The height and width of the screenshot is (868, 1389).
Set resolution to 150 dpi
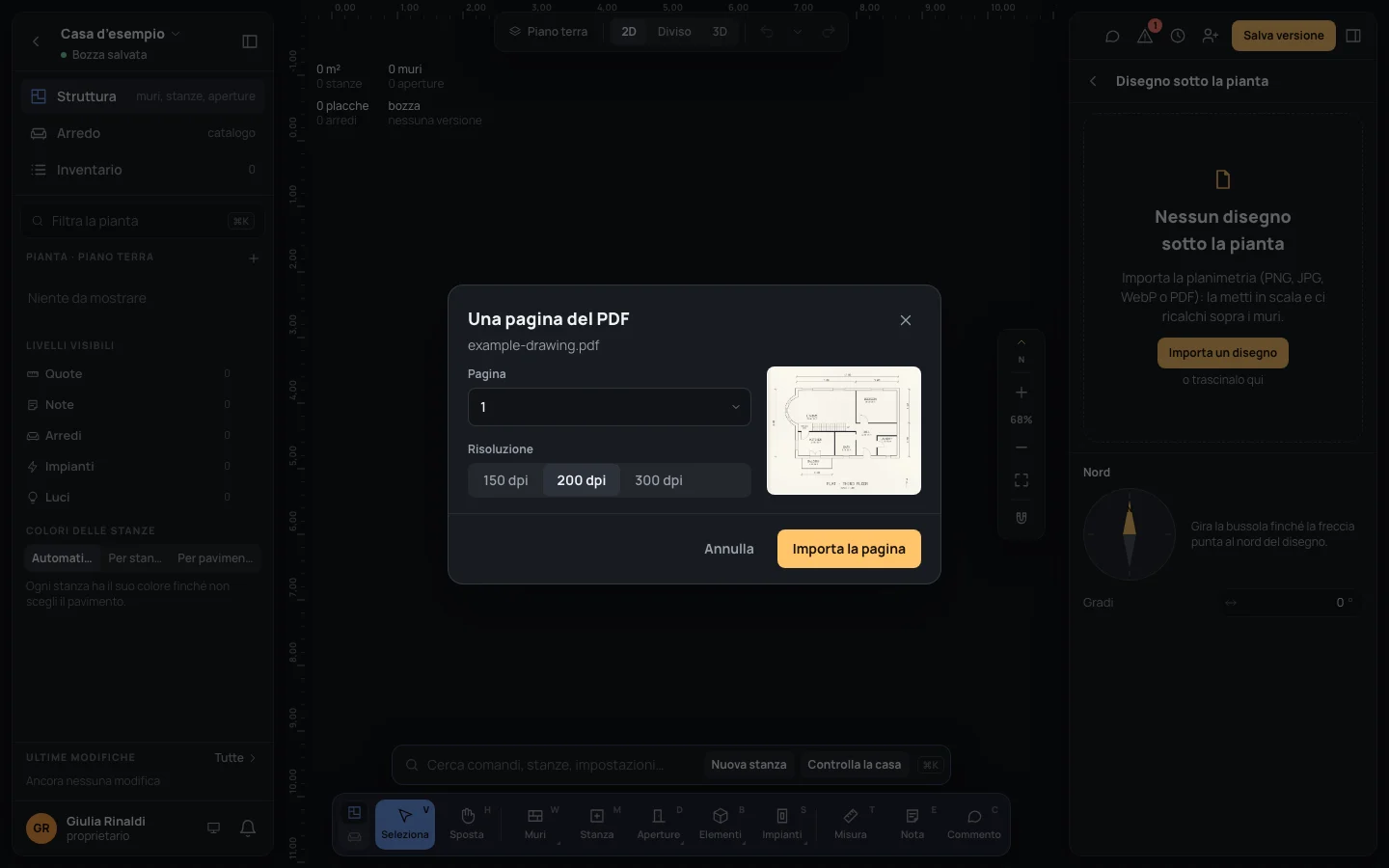tap(505, 480)
